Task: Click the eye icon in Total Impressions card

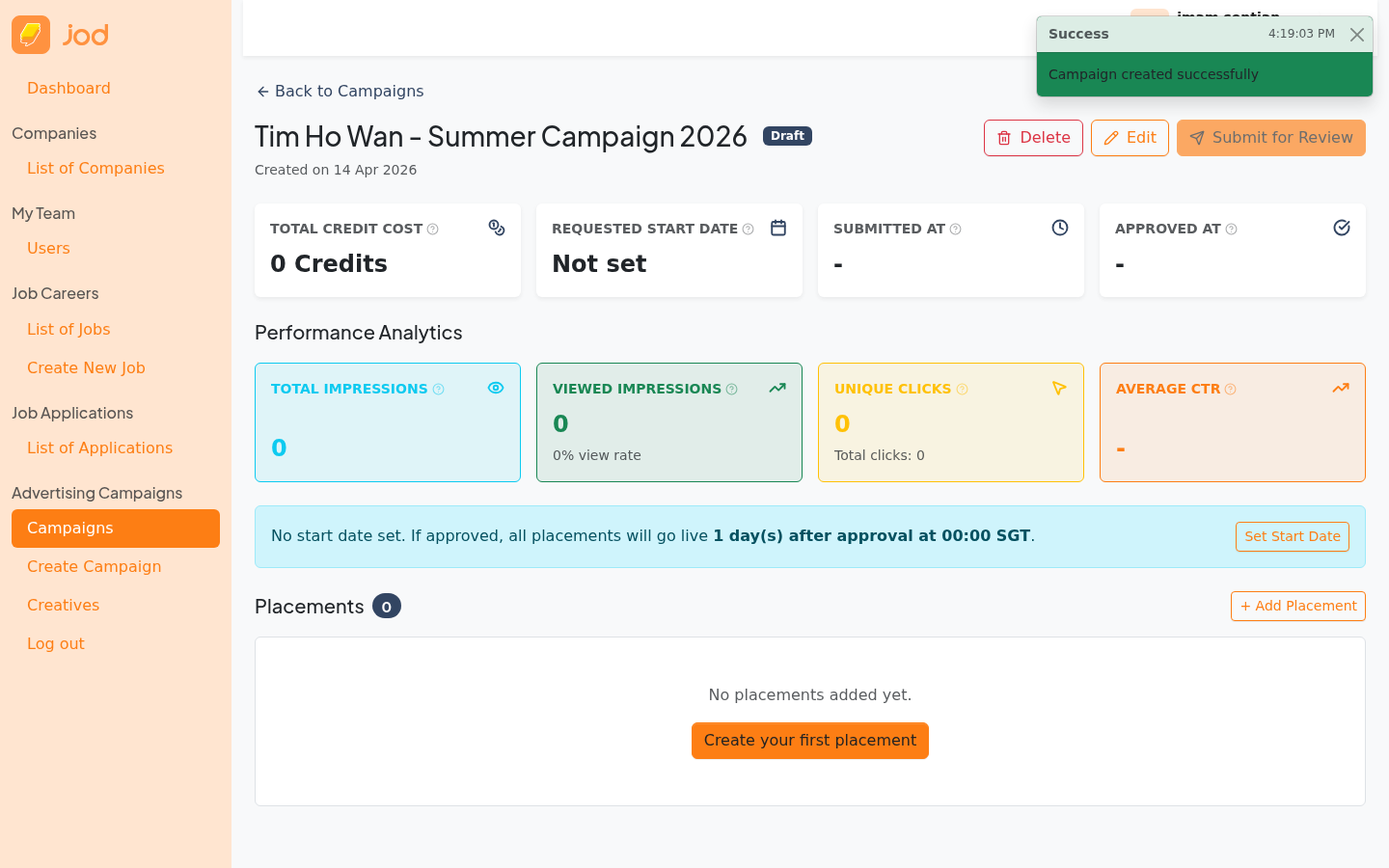Action: coord(496,388)
